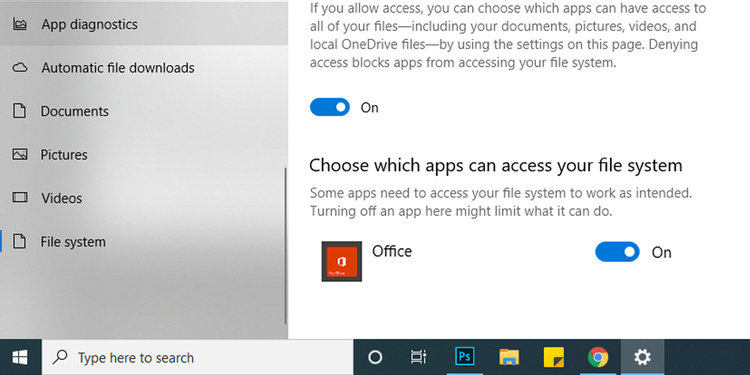This screenshot has height=375, width=750.
Task: Go to Documents privacy settings
Action: click(x=143, y=111)
